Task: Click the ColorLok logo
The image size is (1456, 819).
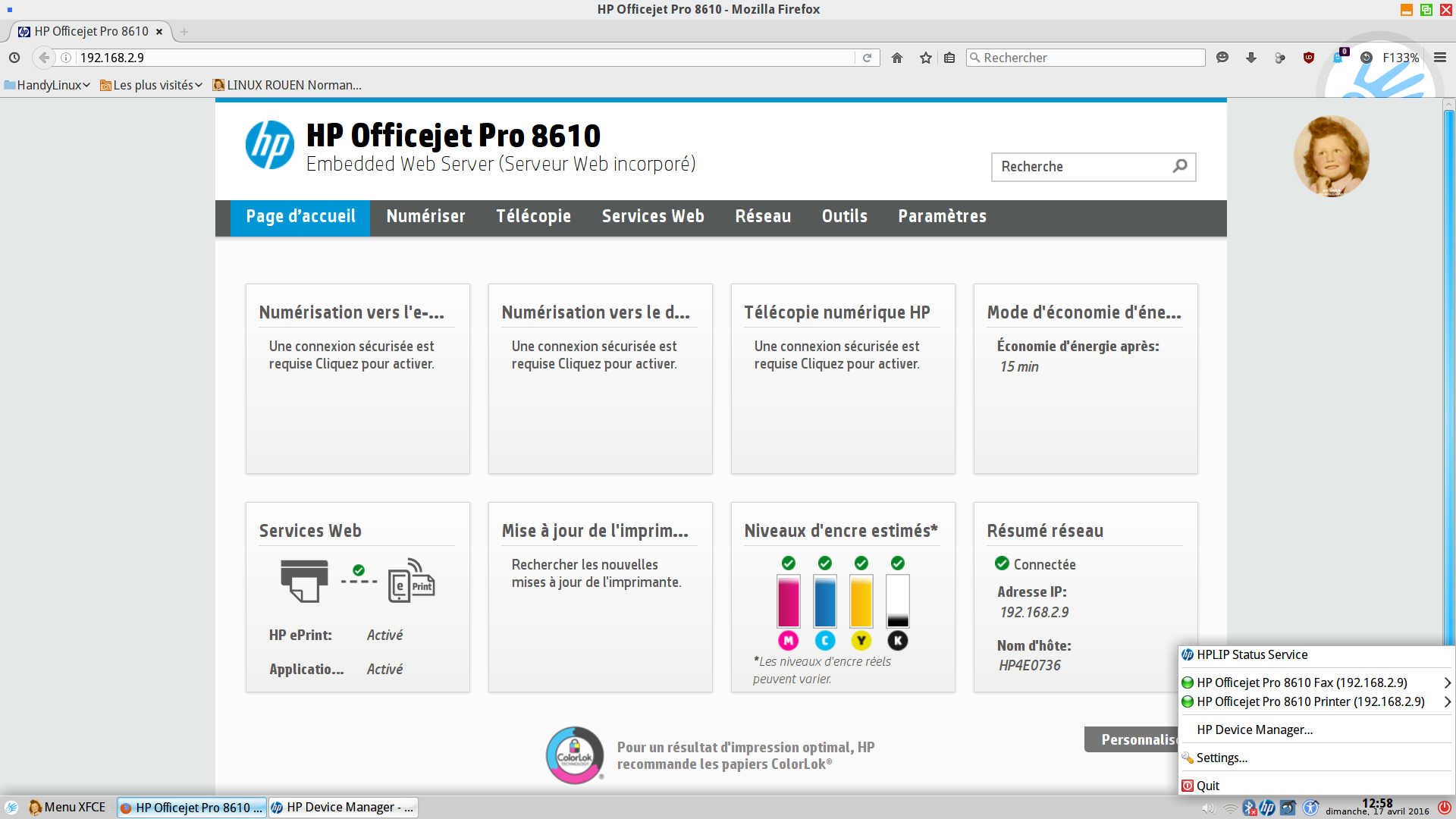Action: (x=575, y=755)
